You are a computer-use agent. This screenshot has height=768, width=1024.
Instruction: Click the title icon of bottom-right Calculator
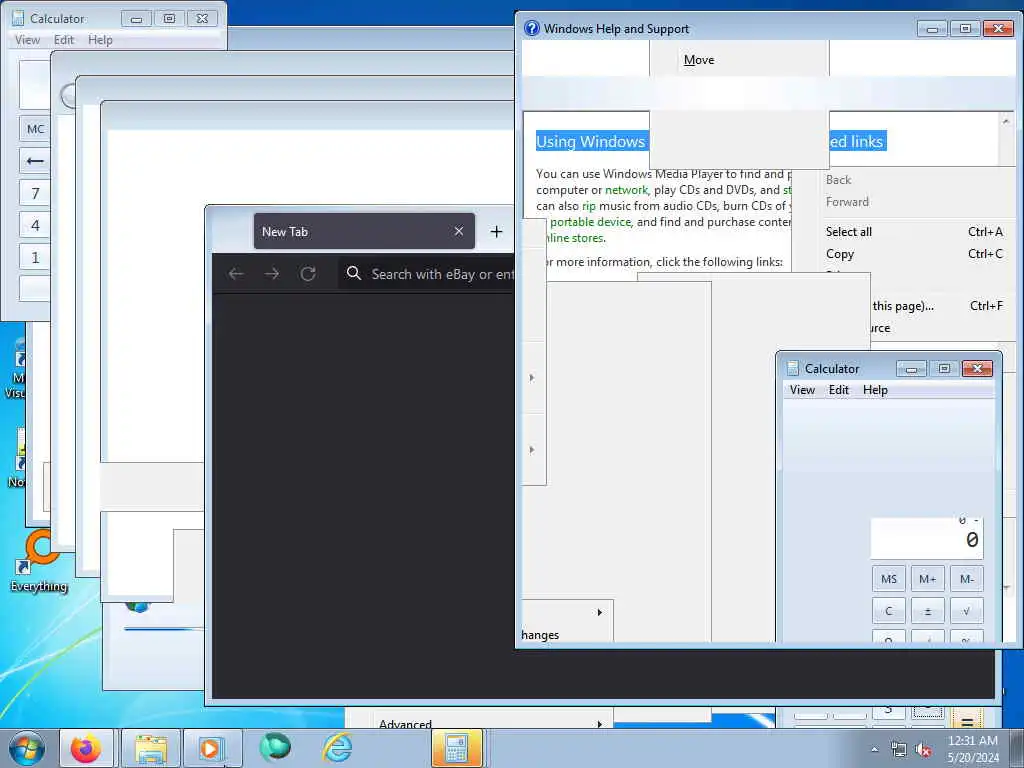[793, 368]
